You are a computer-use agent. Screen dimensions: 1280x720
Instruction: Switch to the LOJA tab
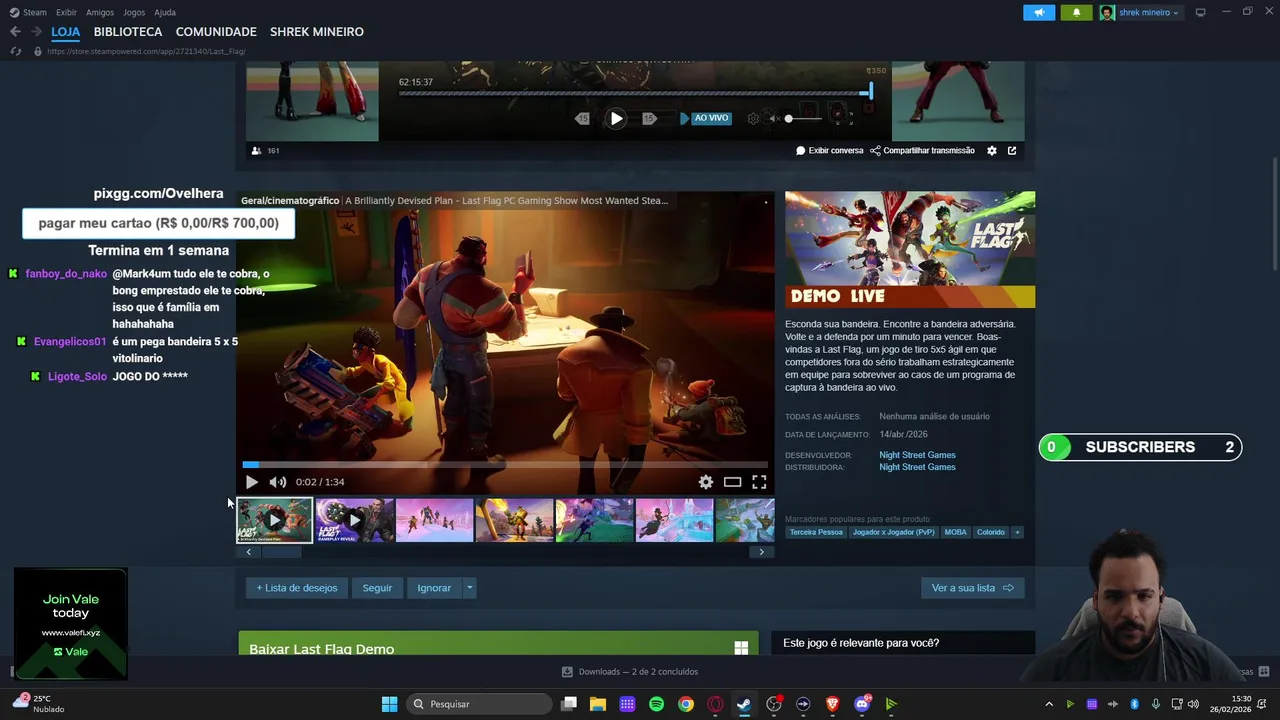[65, 32]
